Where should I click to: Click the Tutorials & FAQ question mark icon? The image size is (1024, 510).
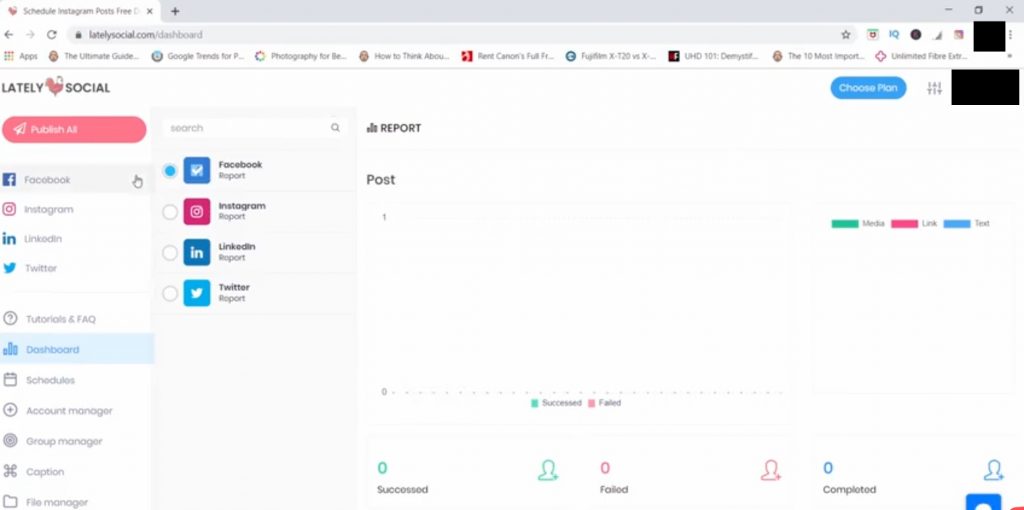[10, 319]
